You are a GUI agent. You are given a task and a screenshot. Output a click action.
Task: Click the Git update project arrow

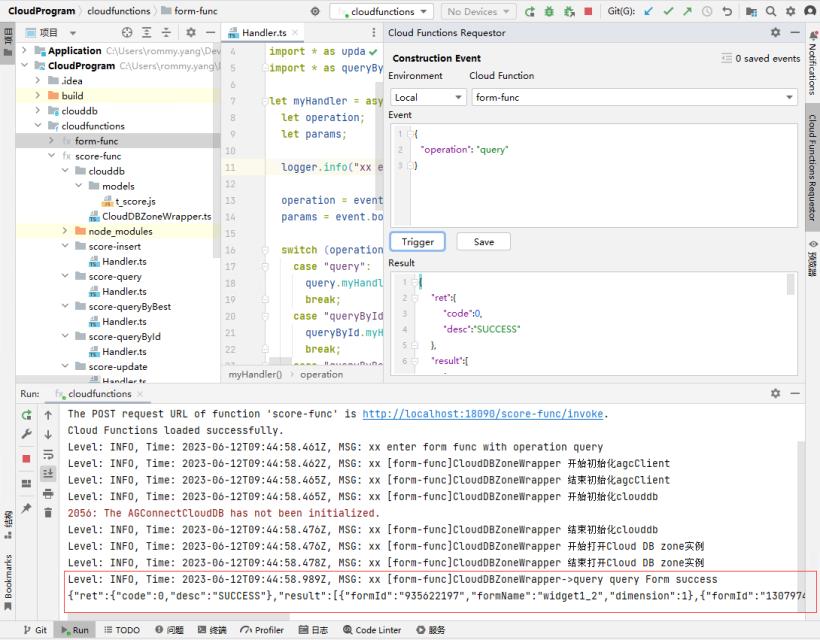coord(647,12)
